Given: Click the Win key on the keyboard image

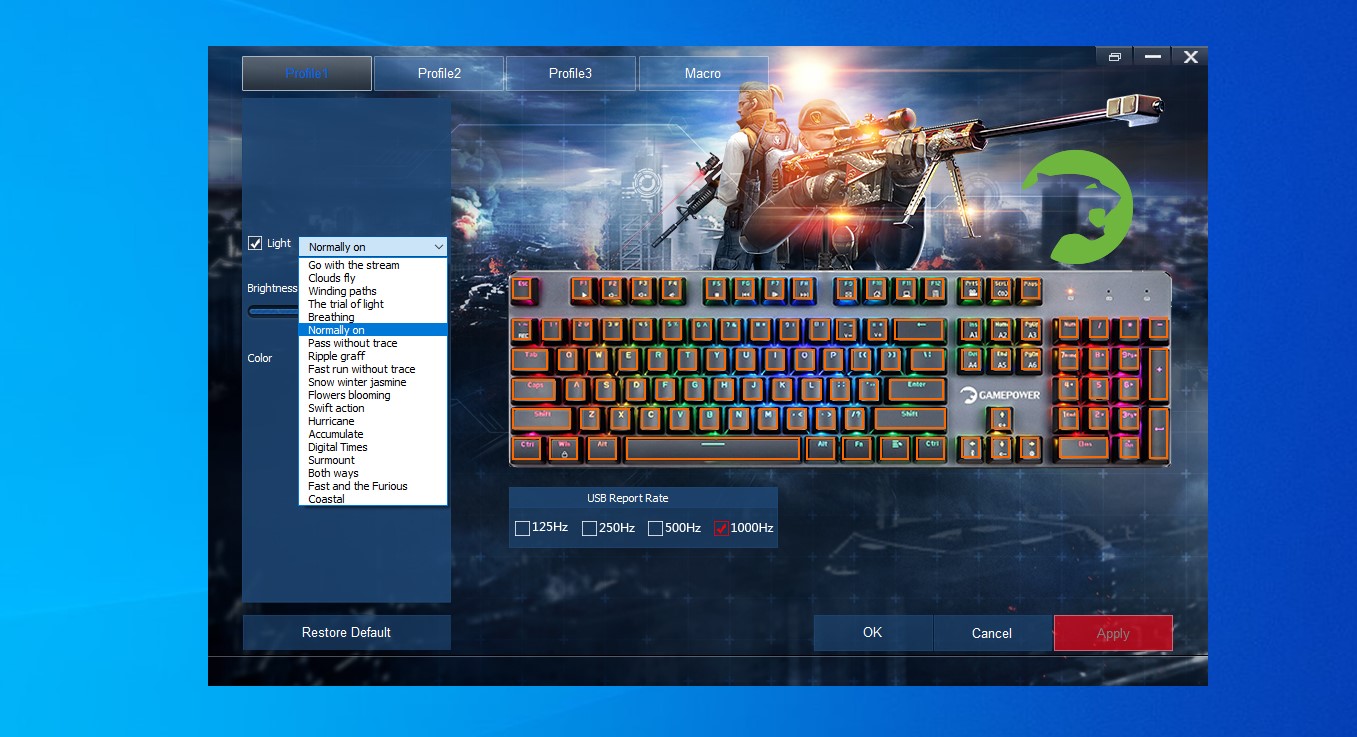Looking at the screenshot, I should click(x=564, y=448).
